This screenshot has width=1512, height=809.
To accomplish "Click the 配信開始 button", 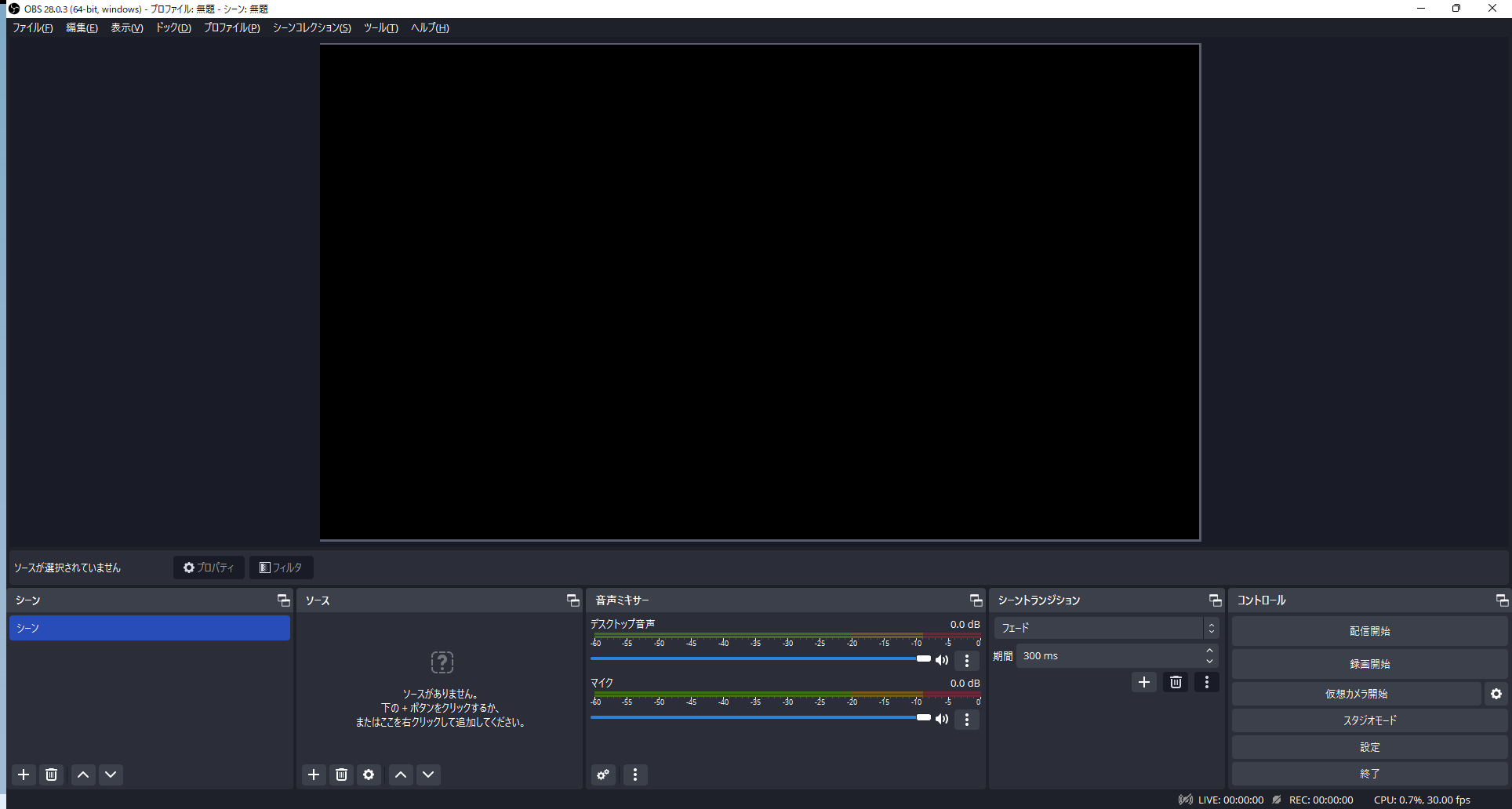I will pyautogui.click(x=1369, y=631).
